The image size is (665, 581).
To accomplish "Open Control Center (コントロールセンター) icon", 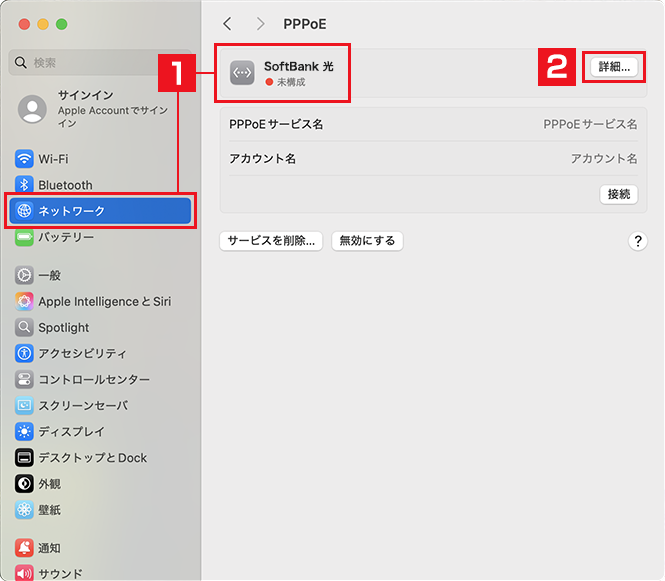I will tap(24, 380).
